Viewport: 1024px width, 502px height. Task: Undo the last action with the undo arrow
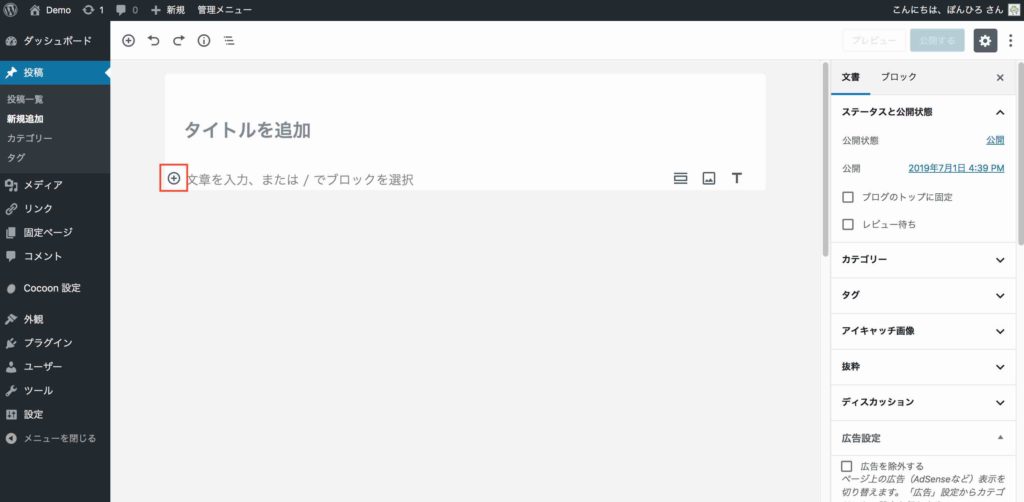153,40
